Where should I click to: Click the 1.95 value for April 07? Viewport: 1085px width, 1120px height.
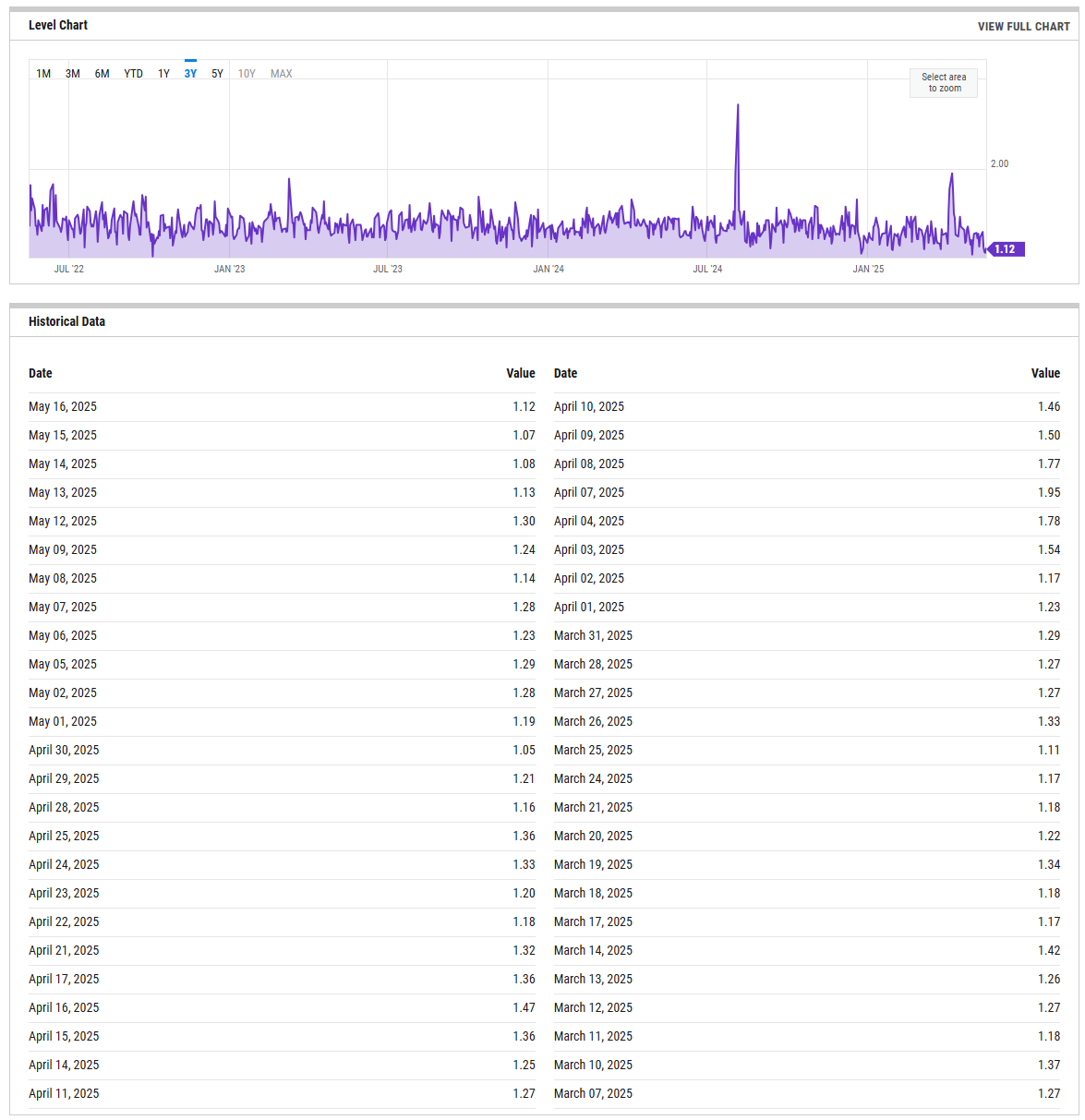(x=1049, y=493)
